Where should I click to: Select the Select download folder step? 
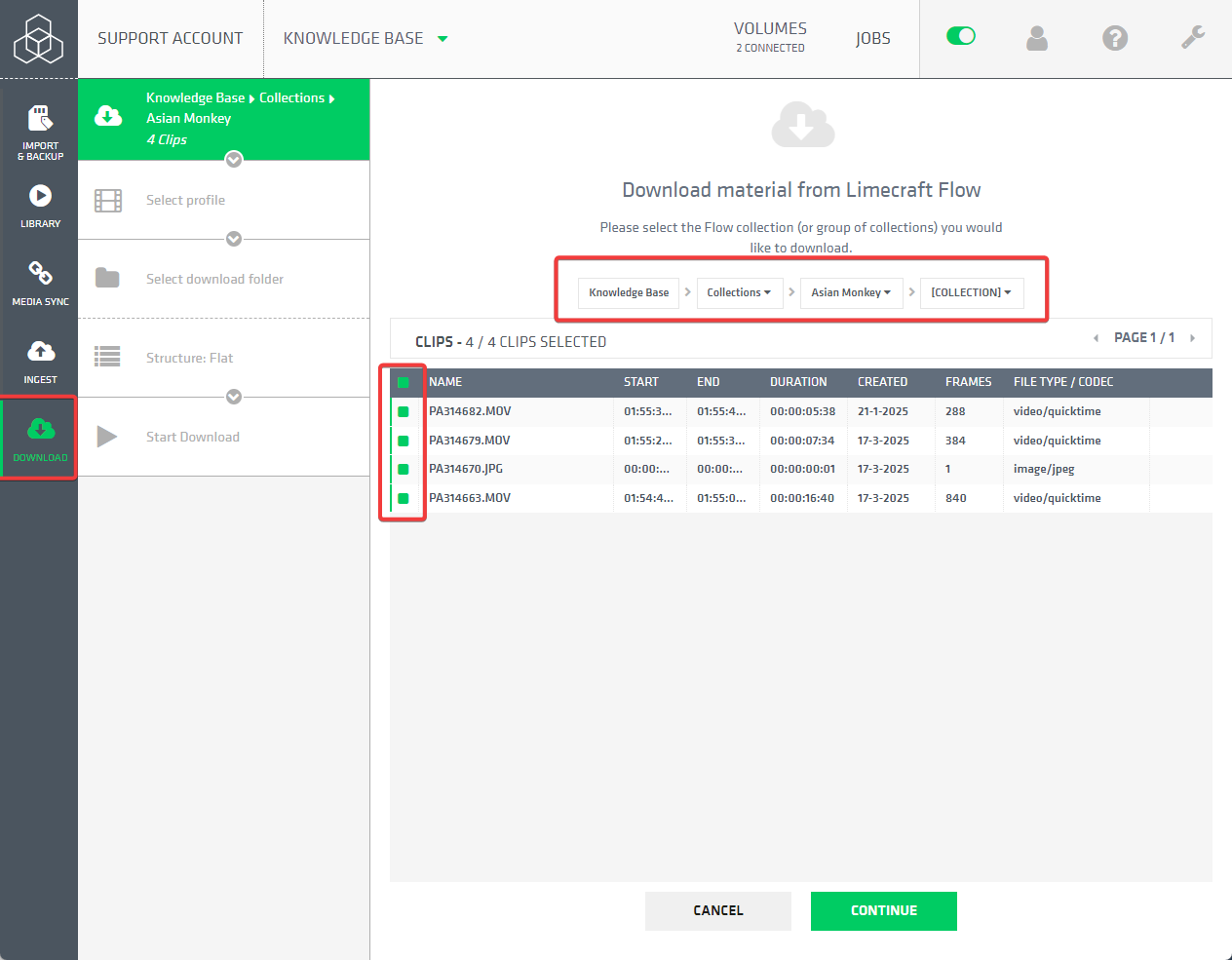(223, 279)
